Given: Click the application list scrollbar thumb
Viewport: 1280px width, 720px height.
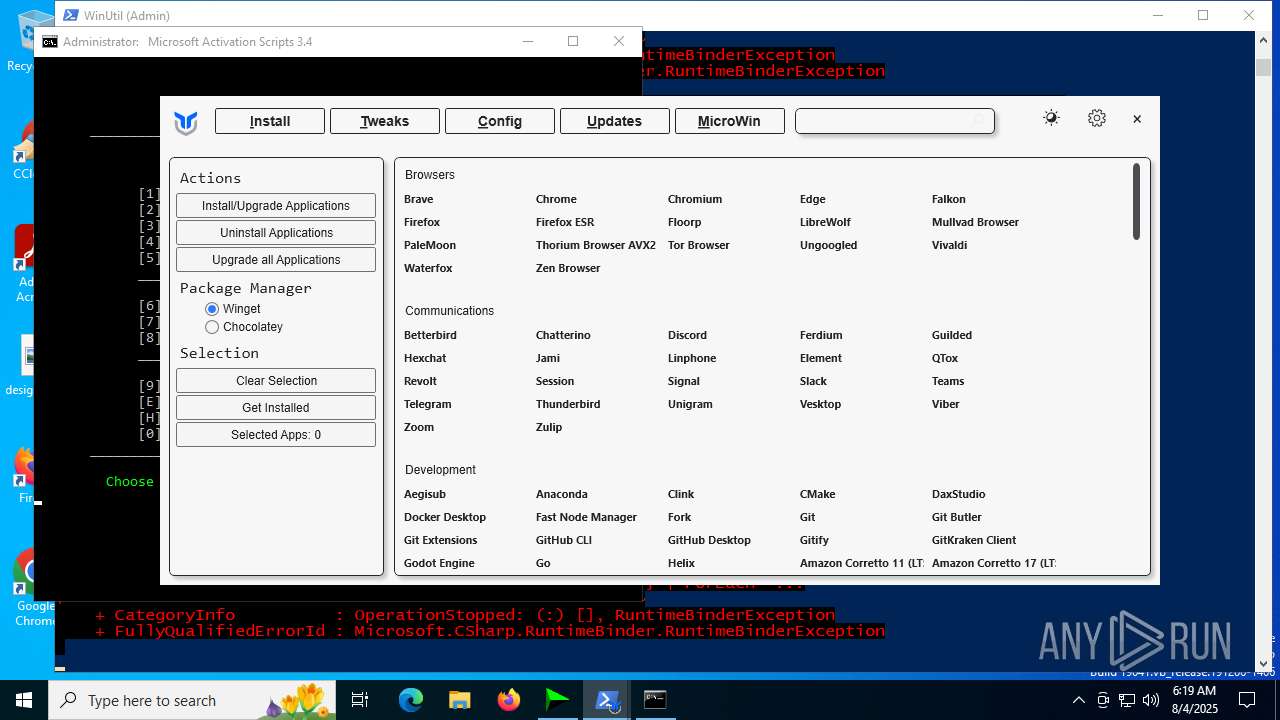Looking at the screenshot, I should [x=1136, y=201].
